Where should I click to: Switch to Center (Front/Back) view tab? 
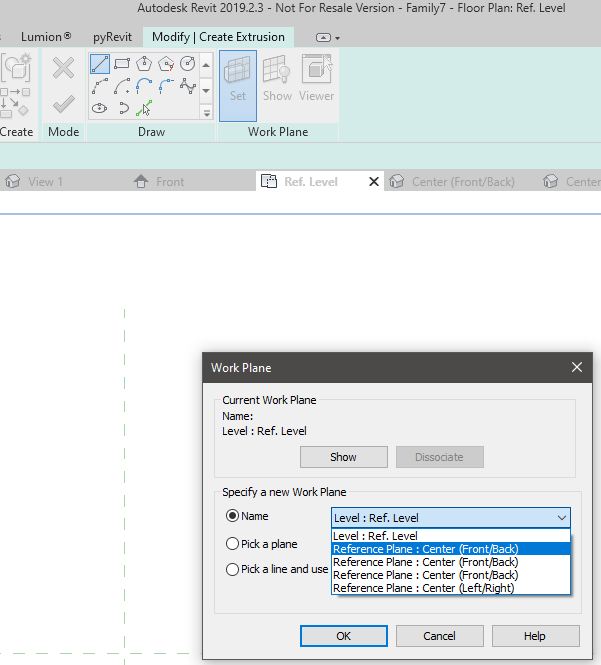click(x=463, y=182)
